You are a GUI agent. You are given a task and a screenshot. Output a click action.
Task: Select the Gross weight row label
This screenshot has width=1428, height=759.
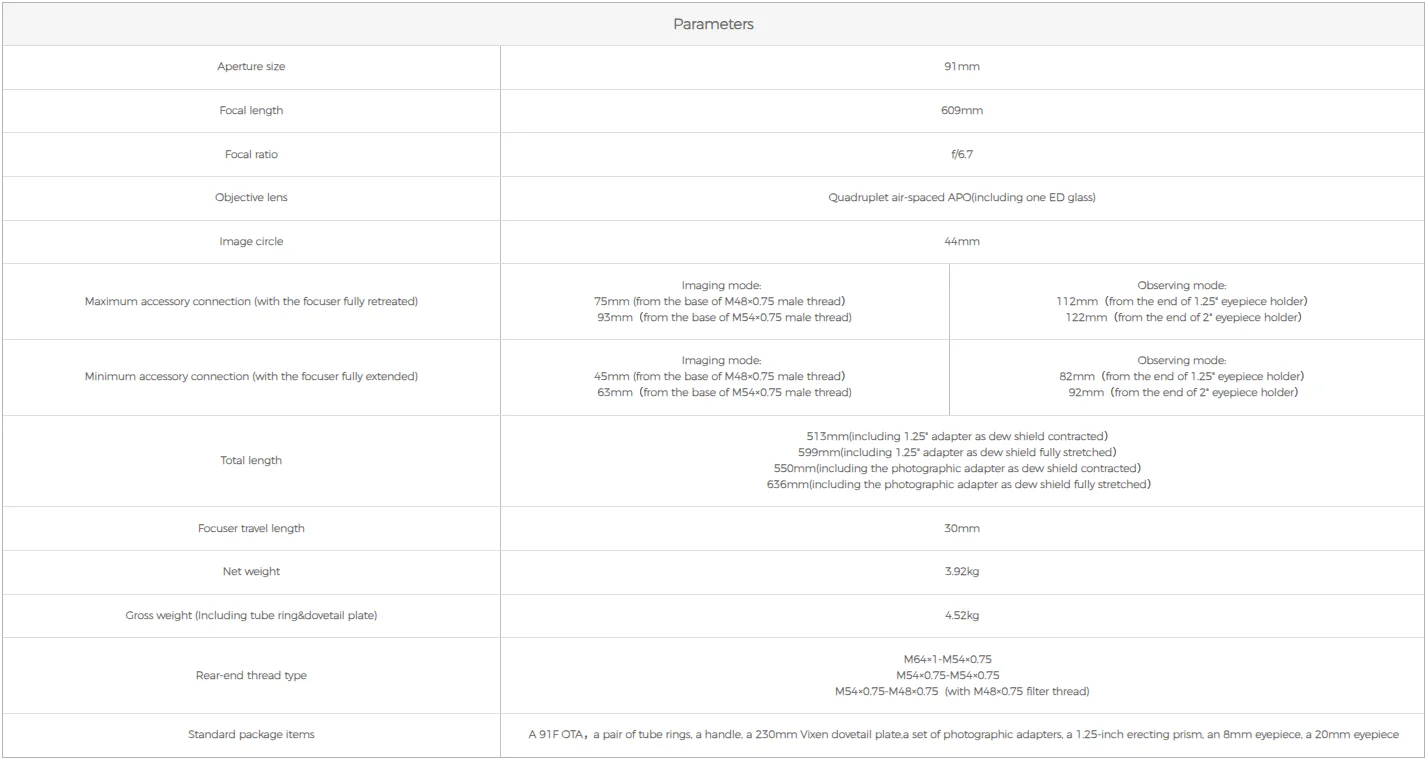click(251, 616)
